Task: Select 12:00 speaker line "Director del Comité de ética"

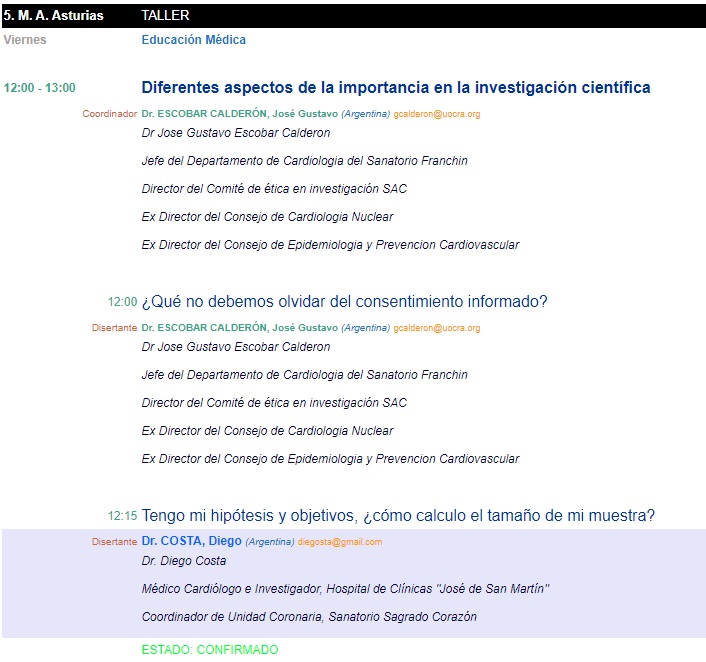Action: tap(274, 402)
